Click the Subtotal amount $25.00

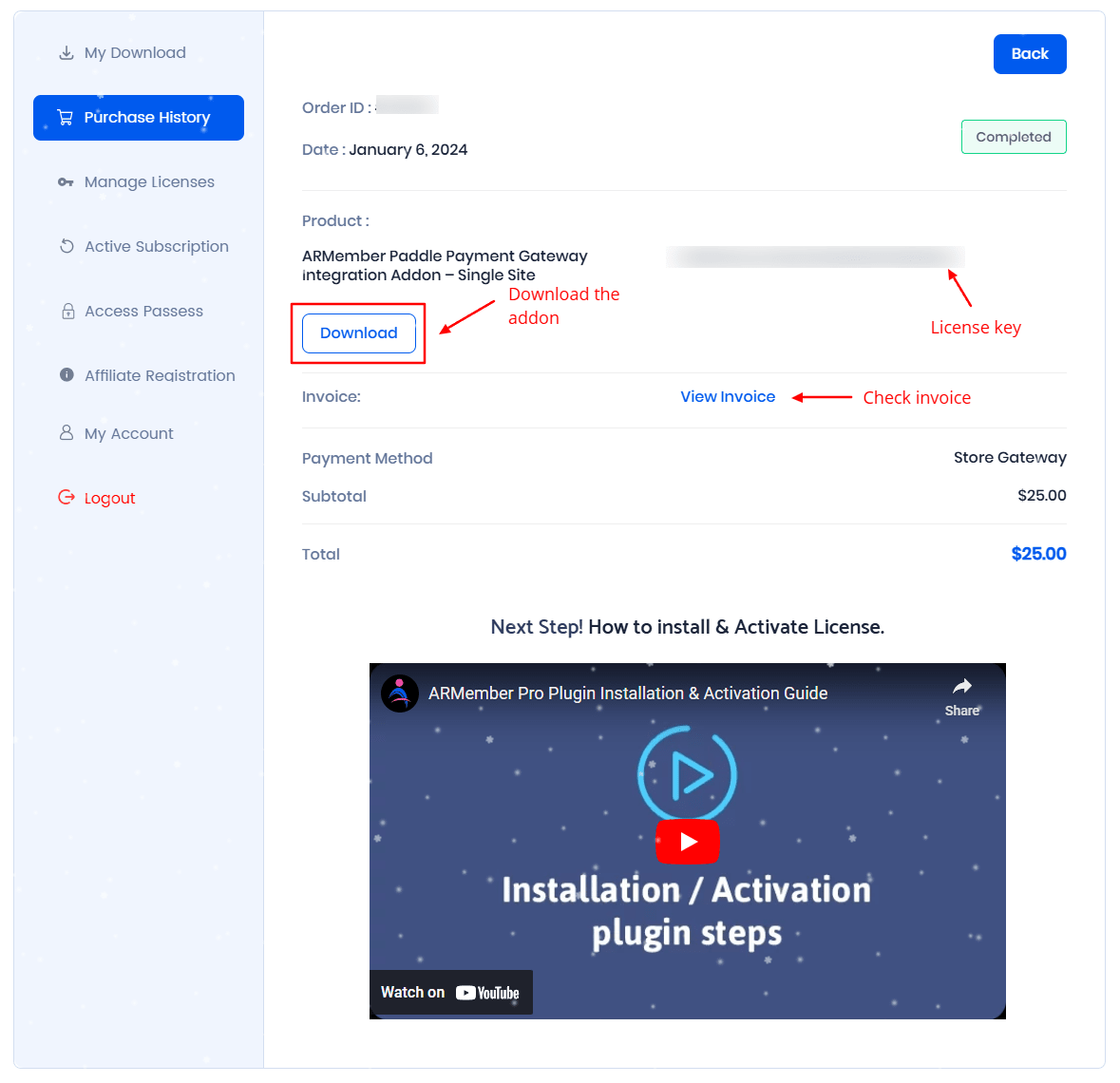point(1041,496)
